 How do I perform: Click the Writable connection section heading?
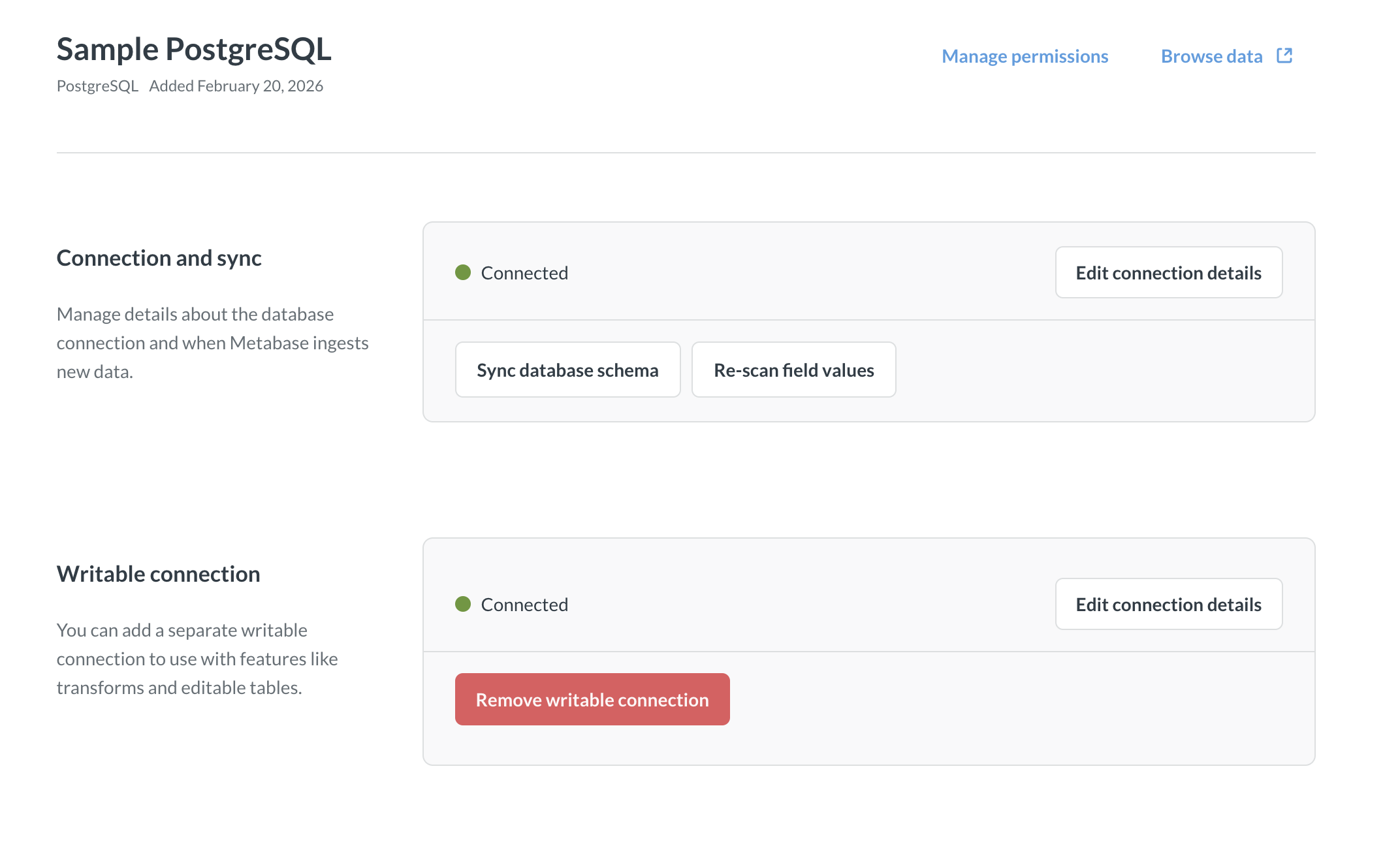158,573
